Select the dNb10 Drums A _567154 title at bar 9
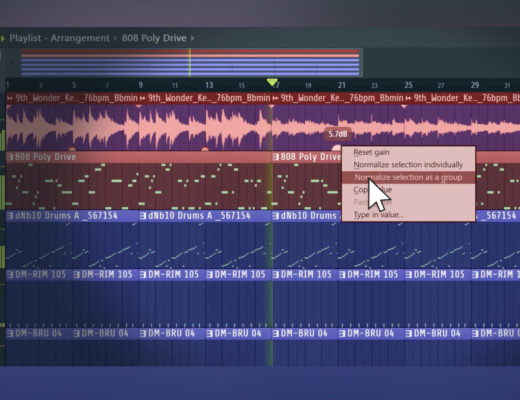The image size is (520, 400). click(199, 216)
